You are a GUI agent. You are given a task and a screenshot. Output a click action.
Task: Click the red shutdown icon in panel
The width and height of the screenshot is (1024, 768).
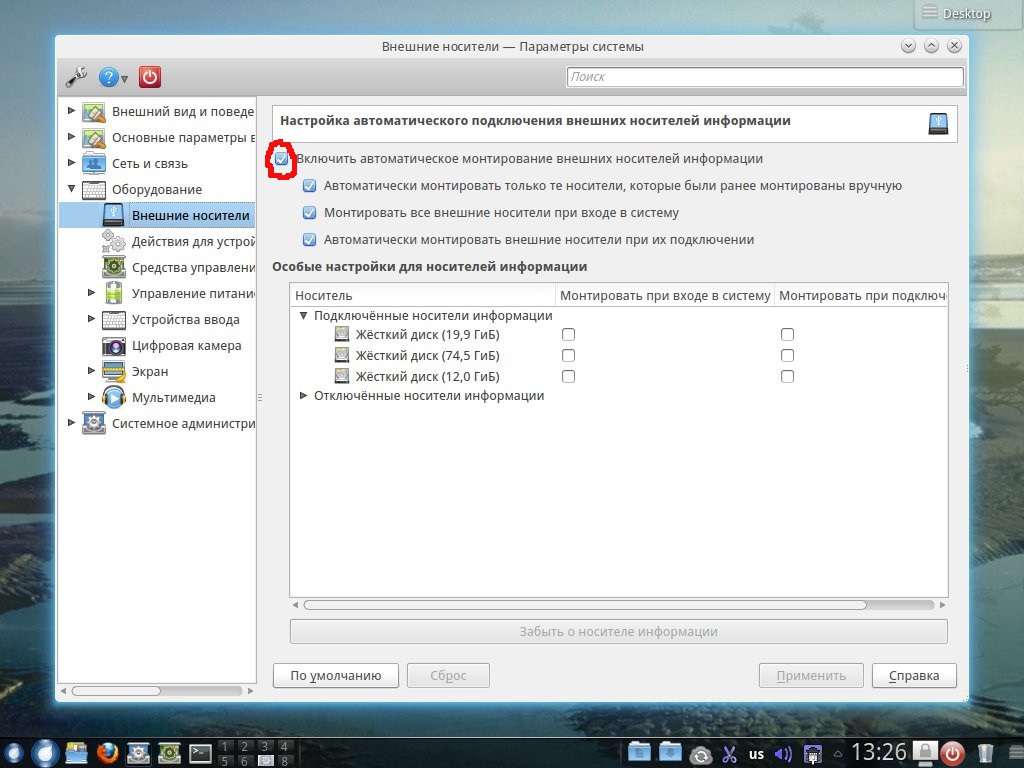[952, 754]
